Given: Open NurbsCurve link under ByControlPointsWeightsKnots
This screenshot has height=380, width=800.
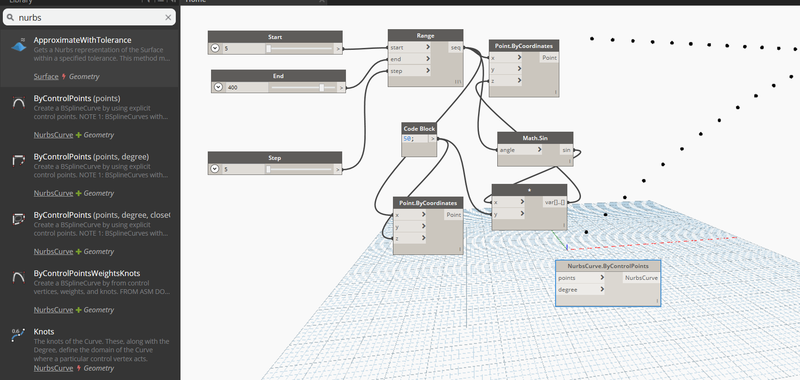Looking at the screenshot, I should pyautogui.click(x=53, y=310).
